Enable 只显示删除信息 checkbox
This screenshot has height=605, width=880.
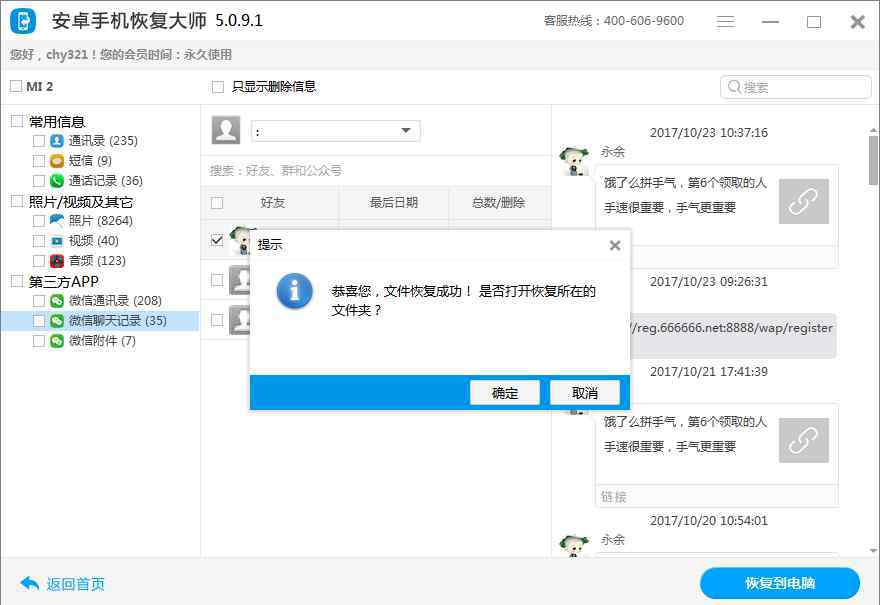click(x=218, y=86)
